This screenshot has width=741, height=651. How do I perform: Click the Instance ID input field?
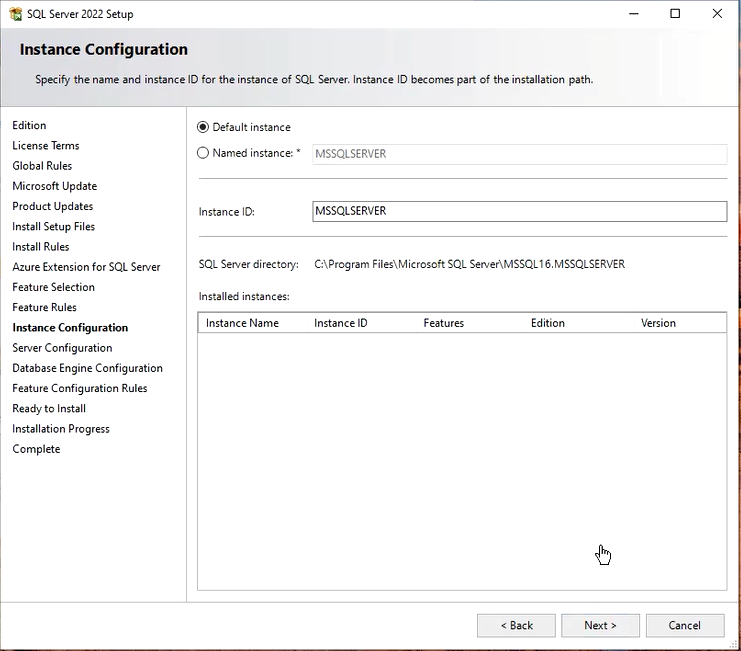pos(519,211)
